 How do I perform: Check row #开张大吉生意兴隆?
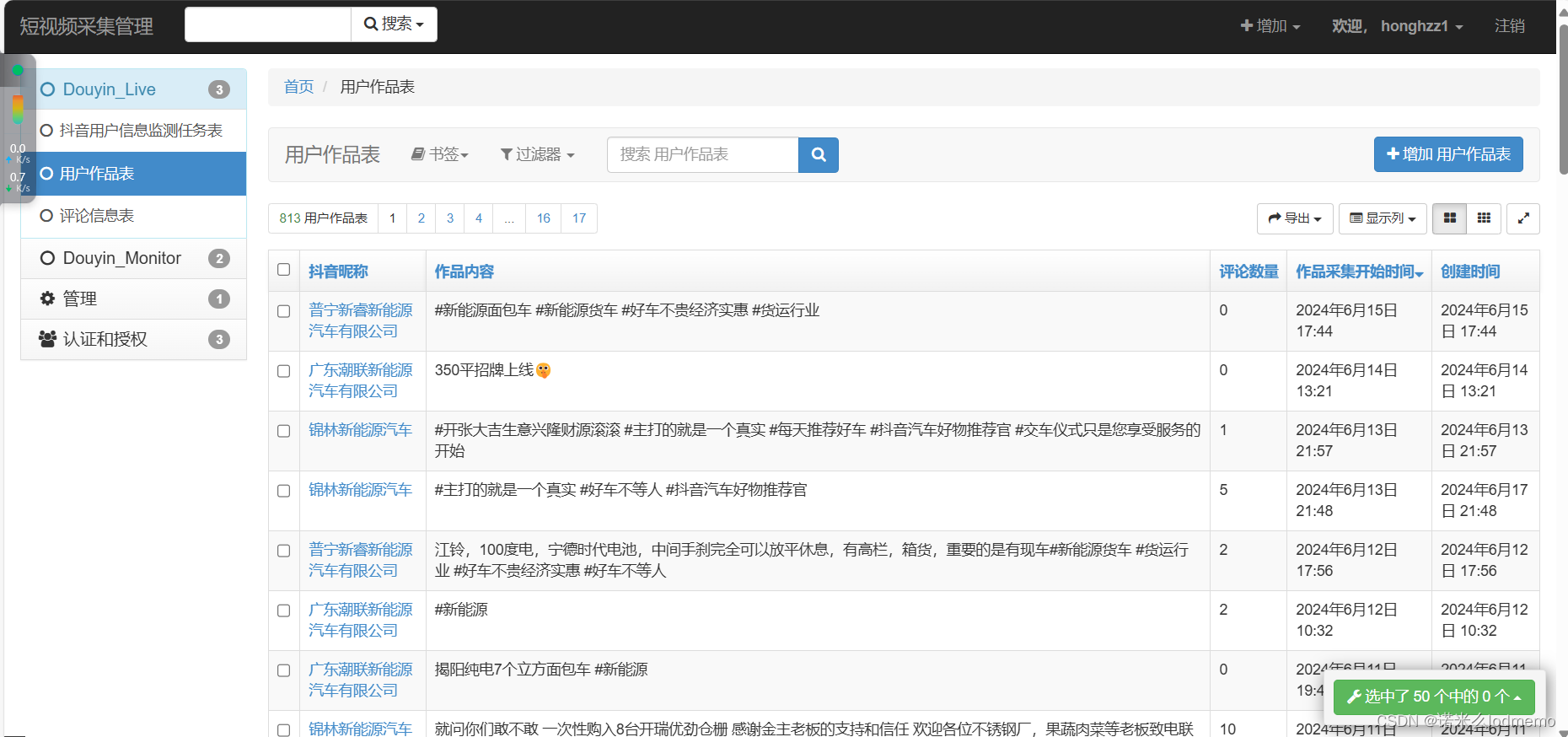[x=284, y=431]
